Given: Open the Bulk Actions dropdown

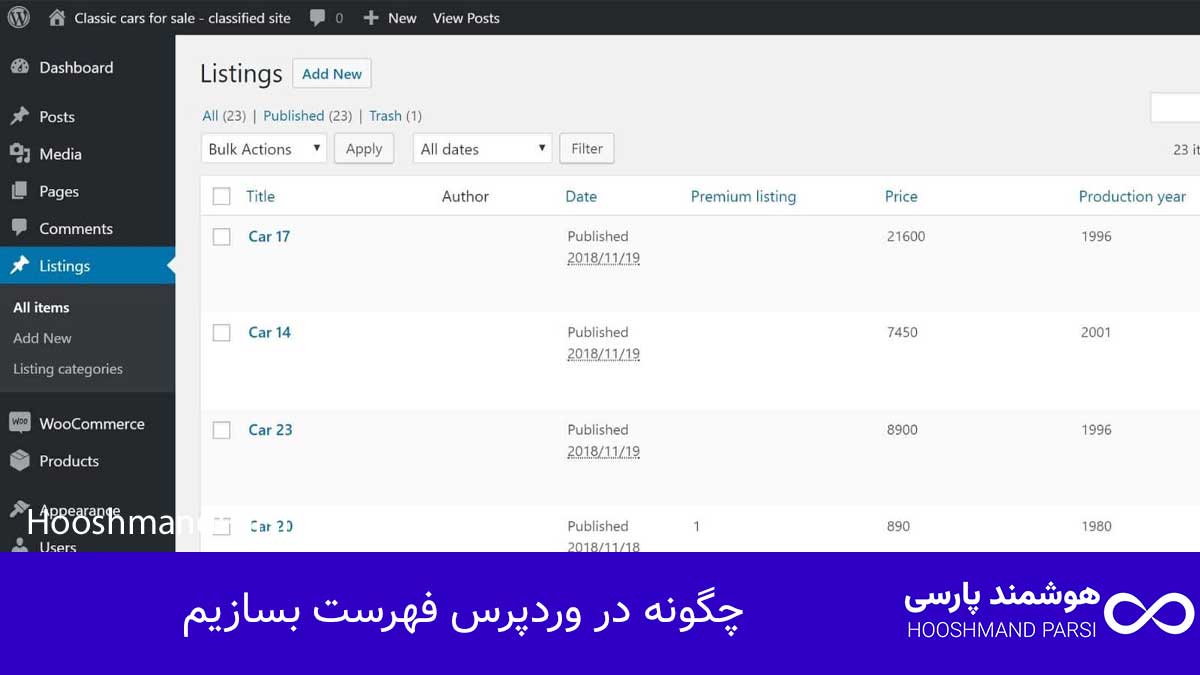Looking at the screenshot, I should coord(264,148).
